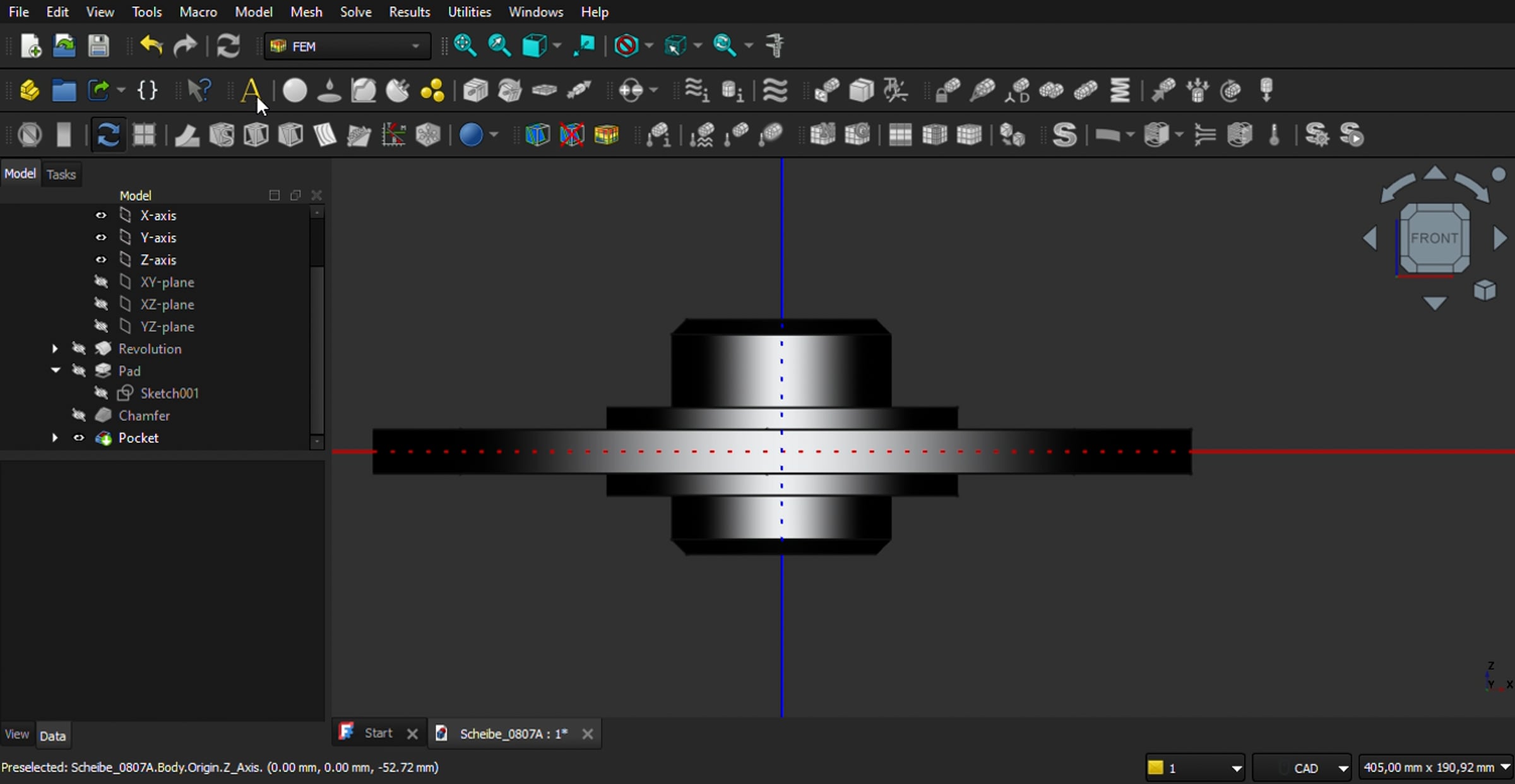Collapse the Pad tree node
This screenshot has height=784, width=1515.
[55, 371]
